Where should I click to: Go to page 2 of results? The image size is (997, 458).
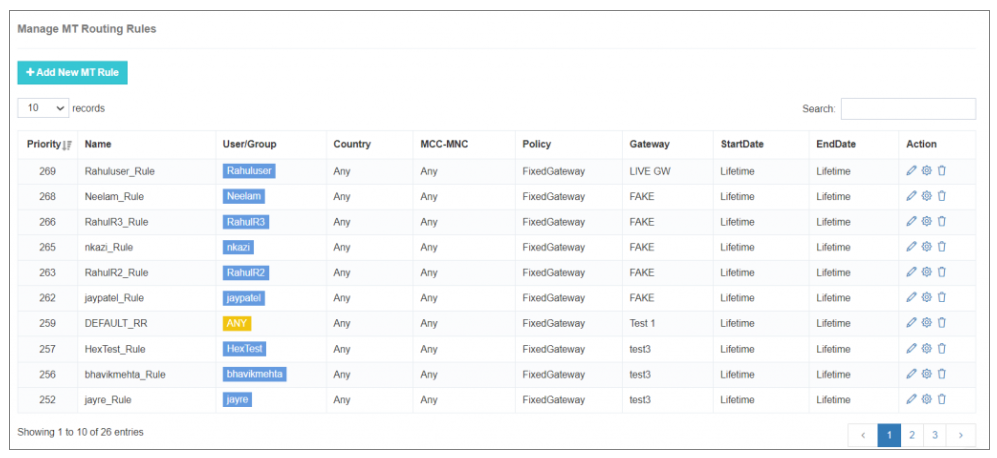[x=912, y=435]
